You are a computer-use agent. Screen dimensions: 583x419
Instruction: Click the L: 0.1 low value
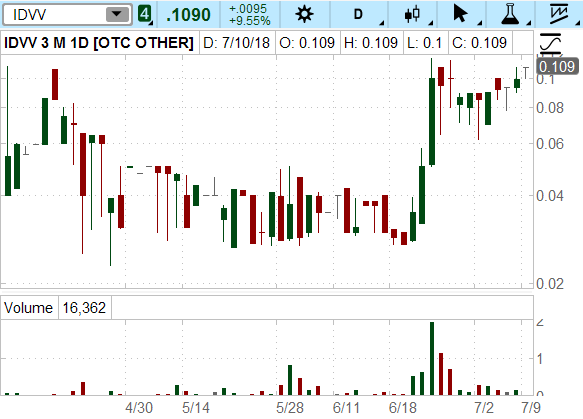424,43
